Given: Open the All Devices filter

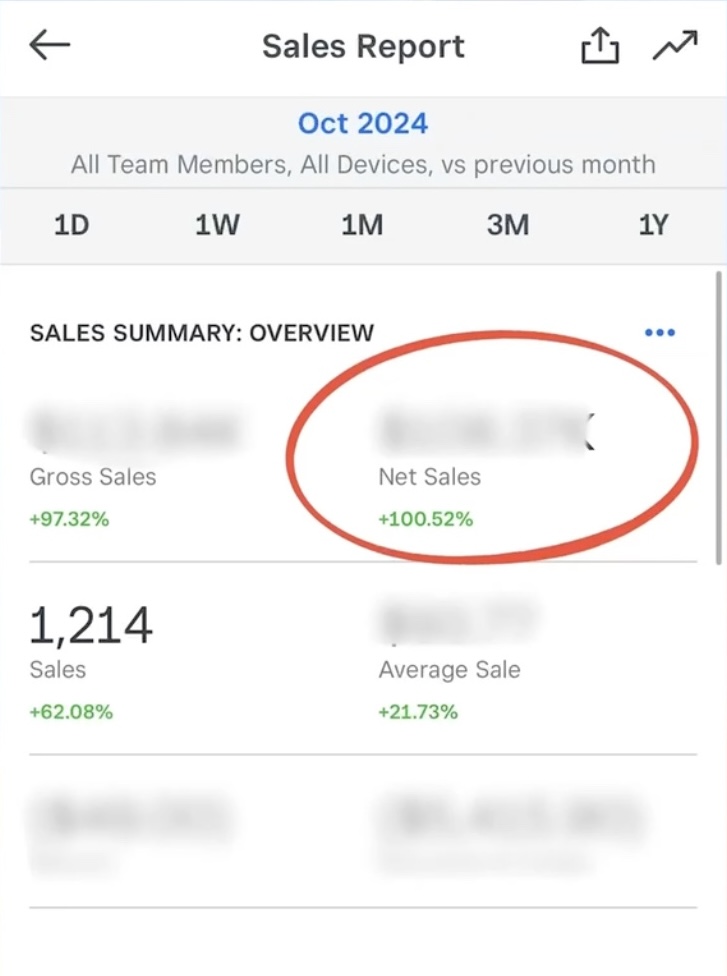Looking at the screenshot, I should click(x=354, y=164).
